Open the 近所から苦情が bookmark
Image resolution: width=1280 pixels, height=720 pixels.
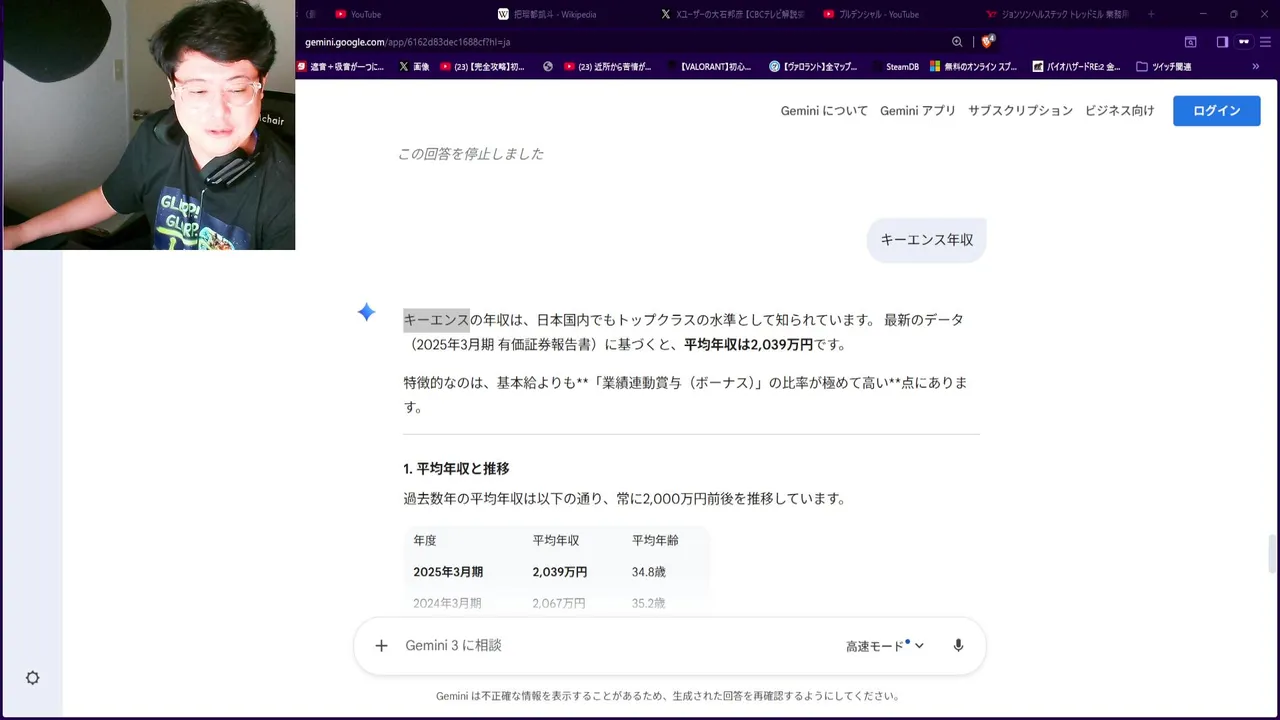608,67
